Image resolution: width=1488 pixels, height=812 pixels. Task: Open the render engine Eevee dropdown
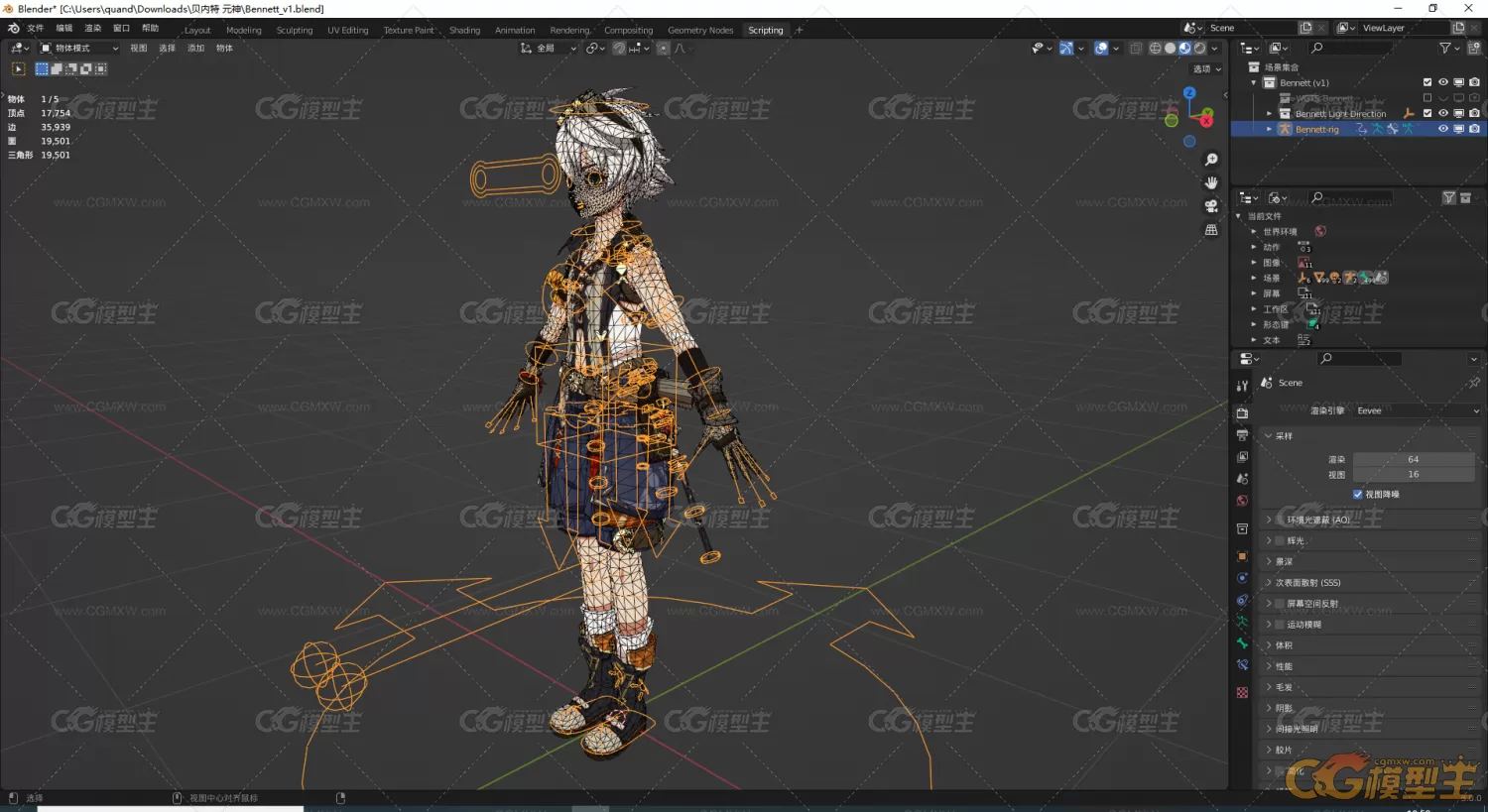pyautogui.click(x=1418, y=410)
